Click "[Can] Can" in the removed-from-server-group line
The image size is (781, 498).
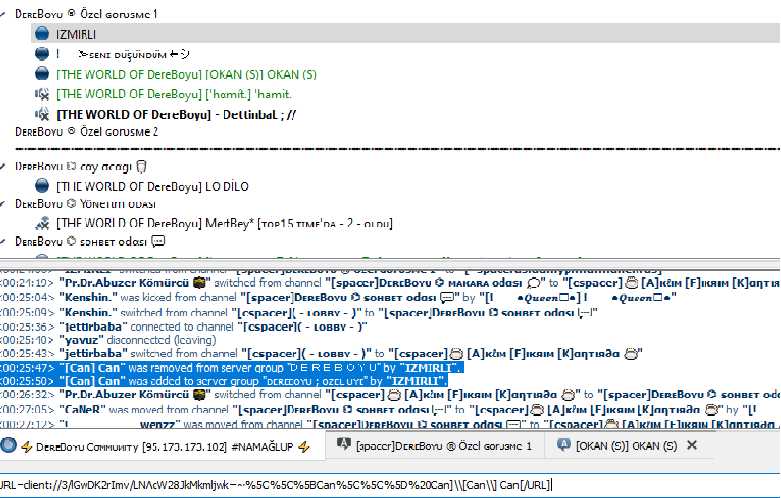coord(92,368)
